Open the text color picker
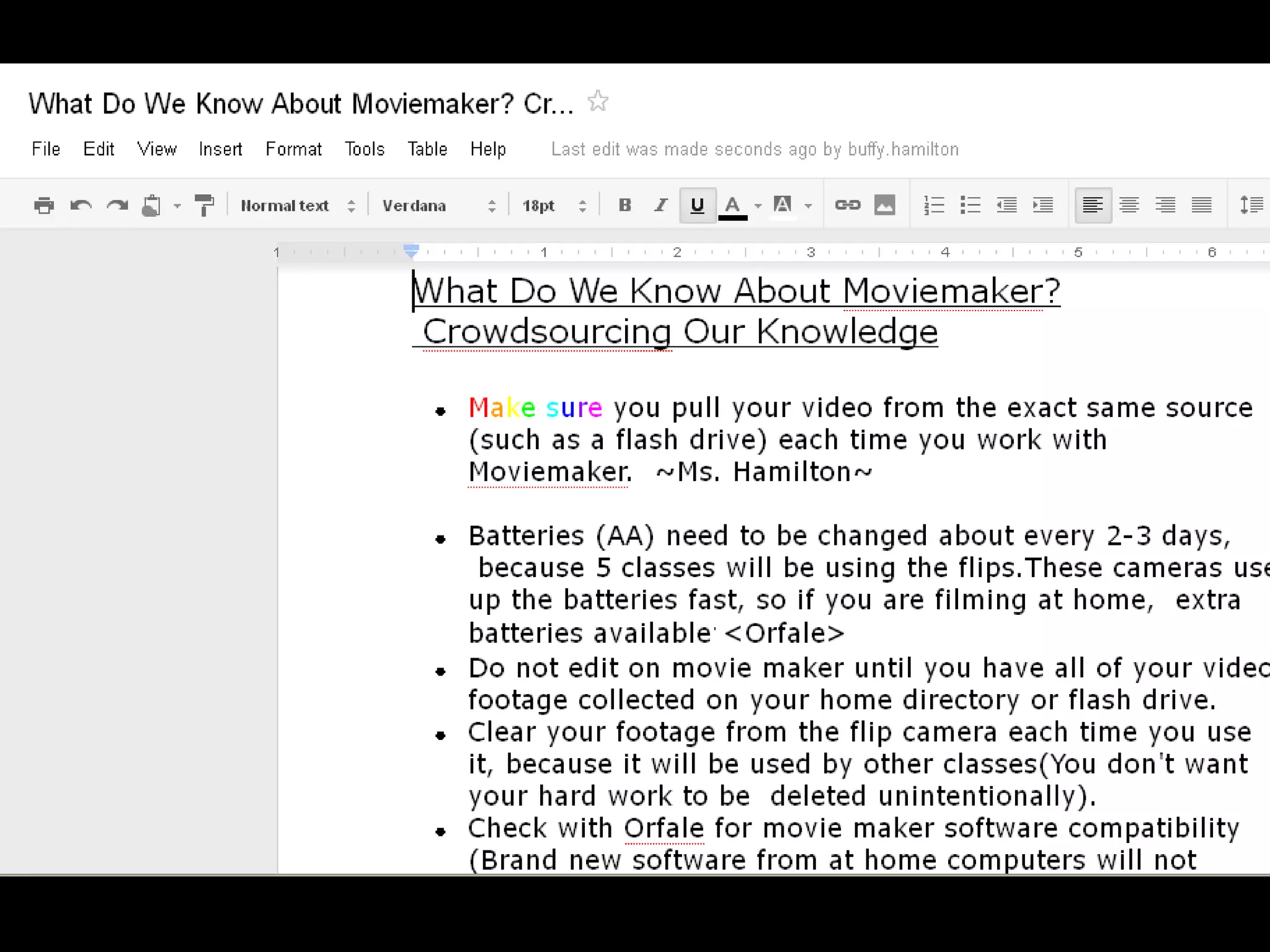The image size is (1270, 952). (x=733, y=206)
